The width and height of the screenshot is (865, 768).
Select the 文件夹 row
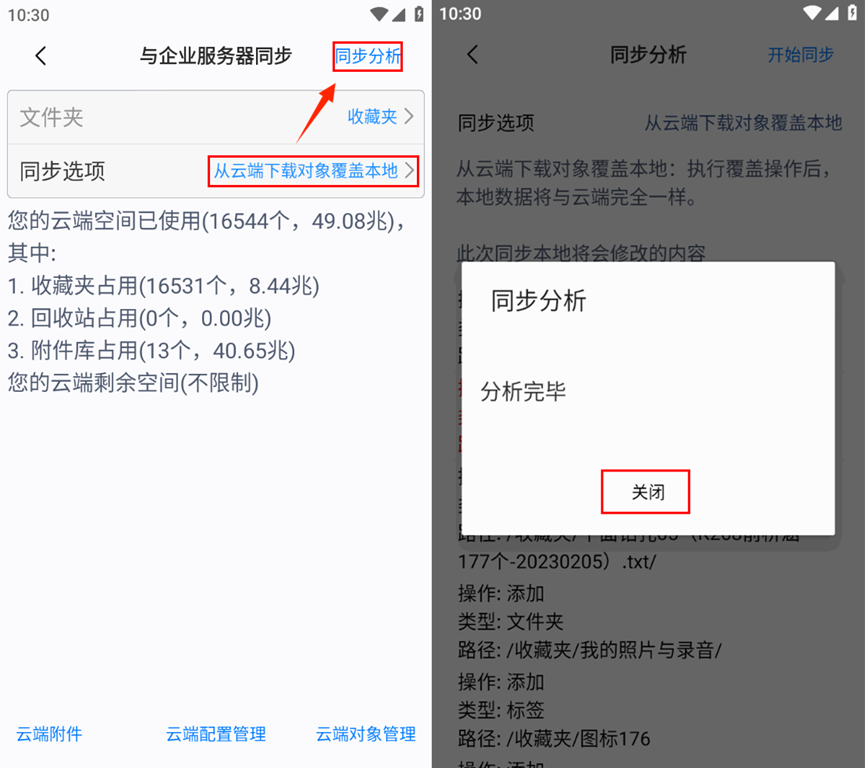coord(216,118)
